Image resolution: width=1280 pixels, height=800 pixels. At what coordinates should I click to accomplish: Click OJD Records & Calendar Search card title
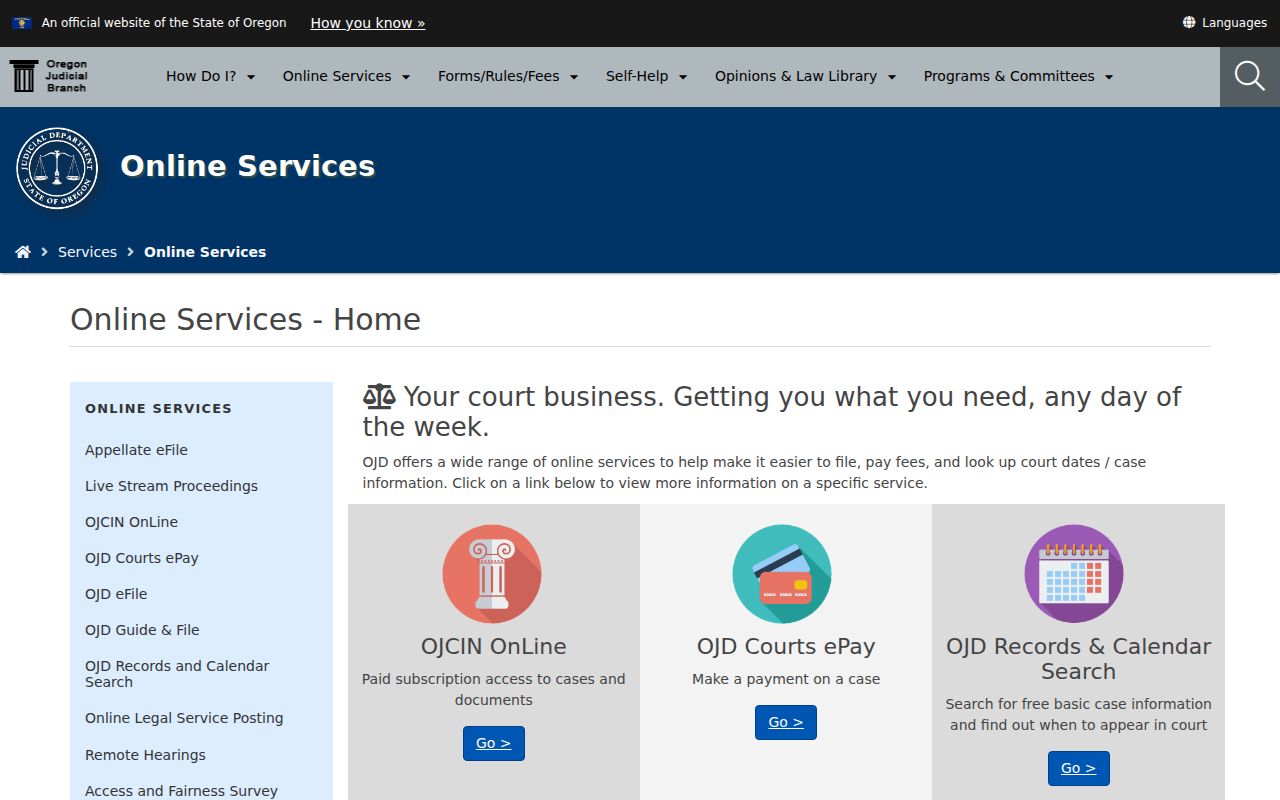1079,659
